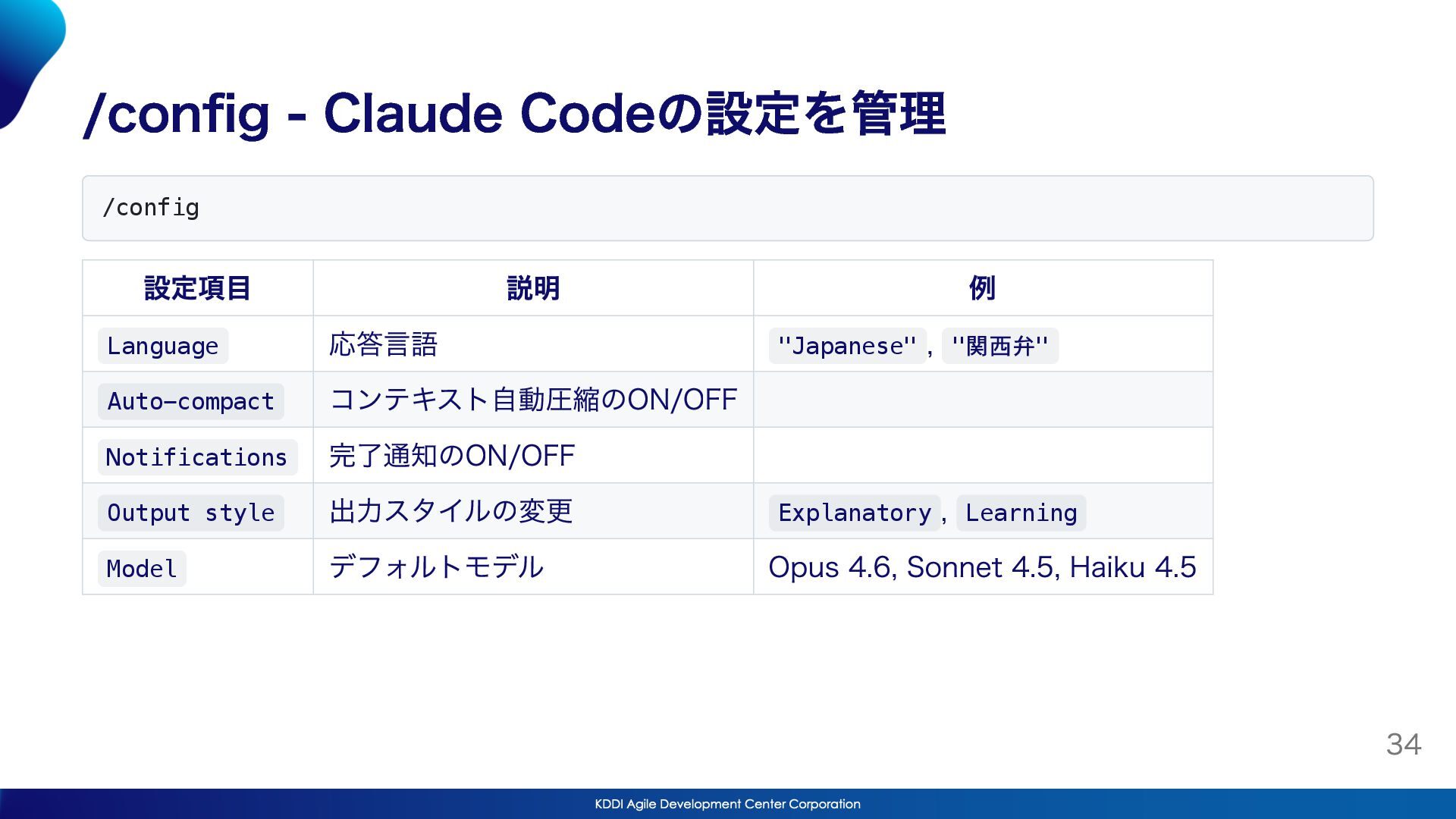Click the /config code block
1456x819 pixels.
click(x=726, y=208)
